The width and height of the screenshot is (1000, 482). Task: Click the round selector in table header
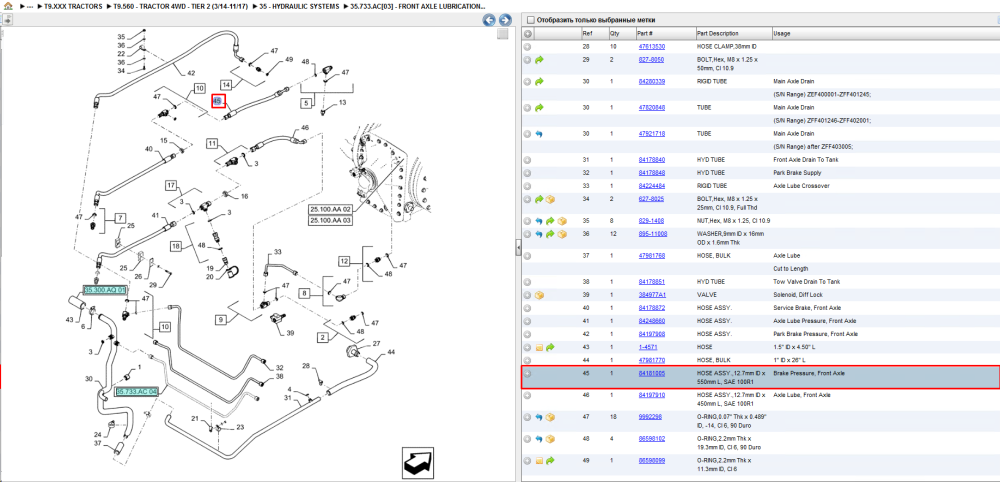click(527, 34)
